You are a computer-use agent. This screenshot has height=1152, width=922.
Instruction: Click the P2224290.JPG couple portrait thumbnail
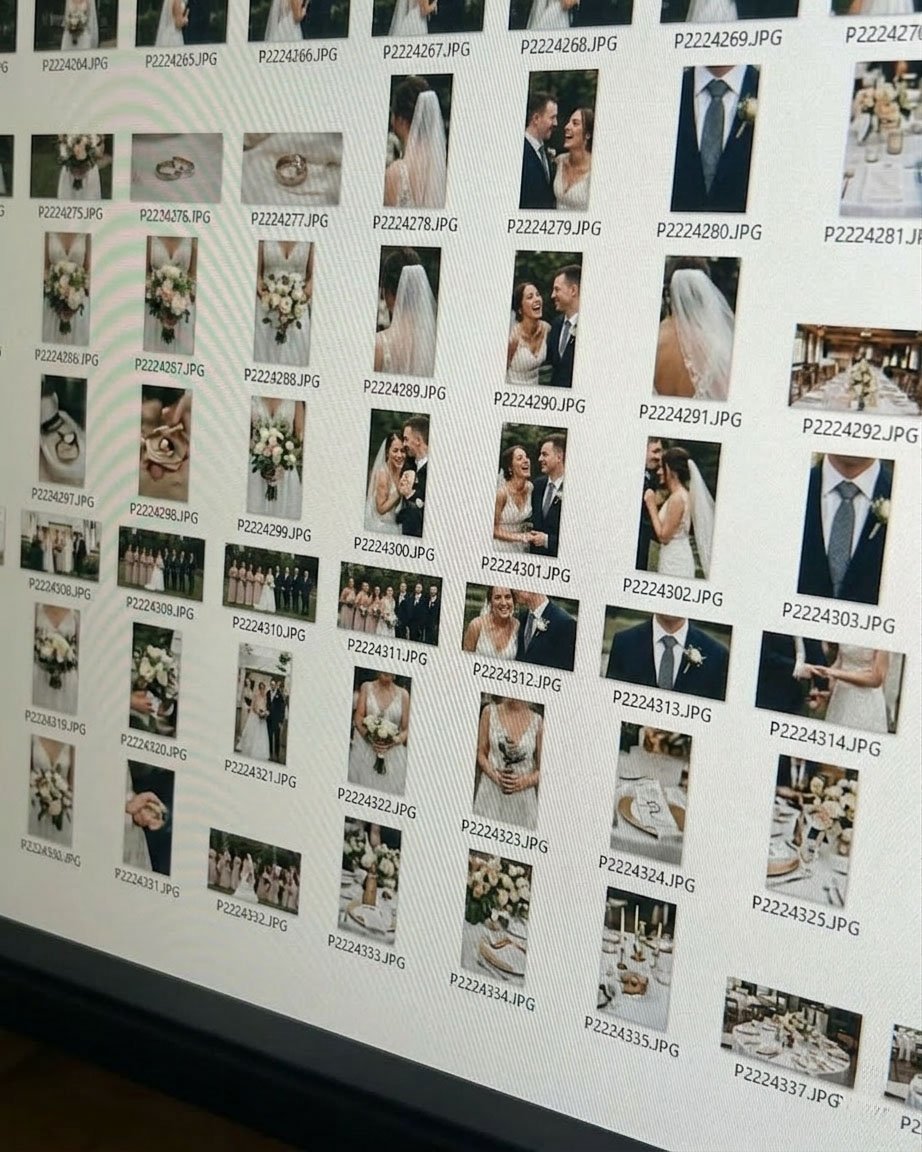543,319
